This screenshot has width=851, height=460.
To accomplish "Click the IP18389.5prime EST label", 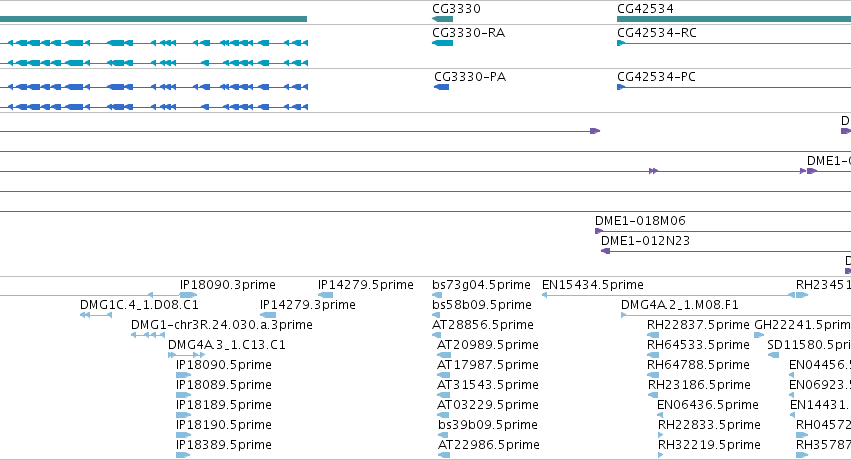I will point(224,445).
